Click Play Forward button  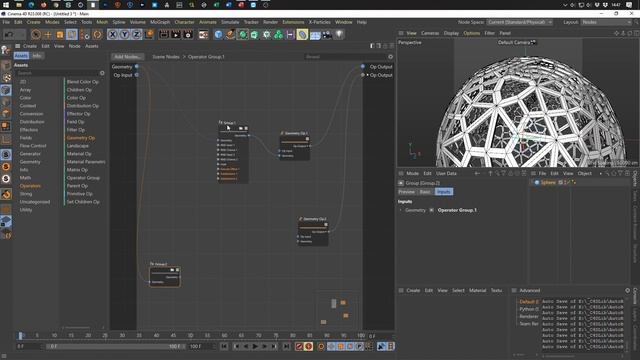[255, 347]
